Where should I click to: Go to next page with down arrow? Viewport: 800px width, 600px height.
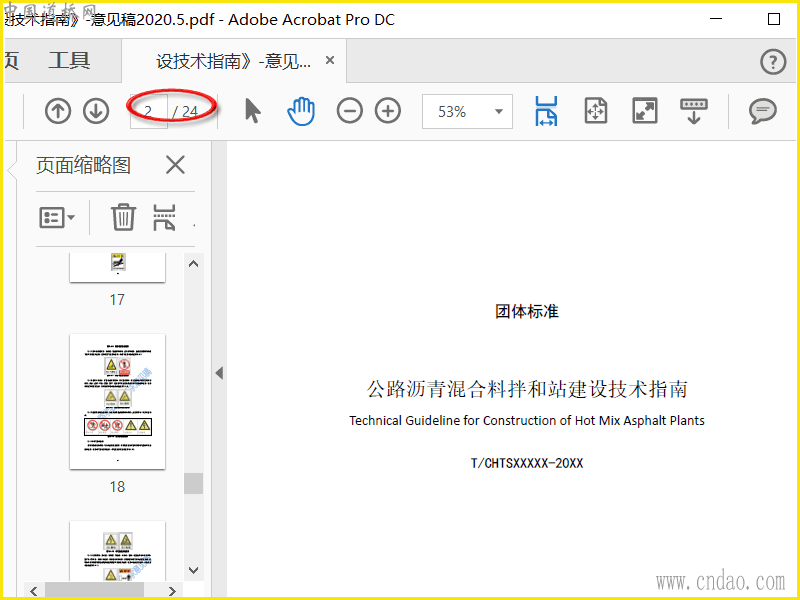click(96, 111)
